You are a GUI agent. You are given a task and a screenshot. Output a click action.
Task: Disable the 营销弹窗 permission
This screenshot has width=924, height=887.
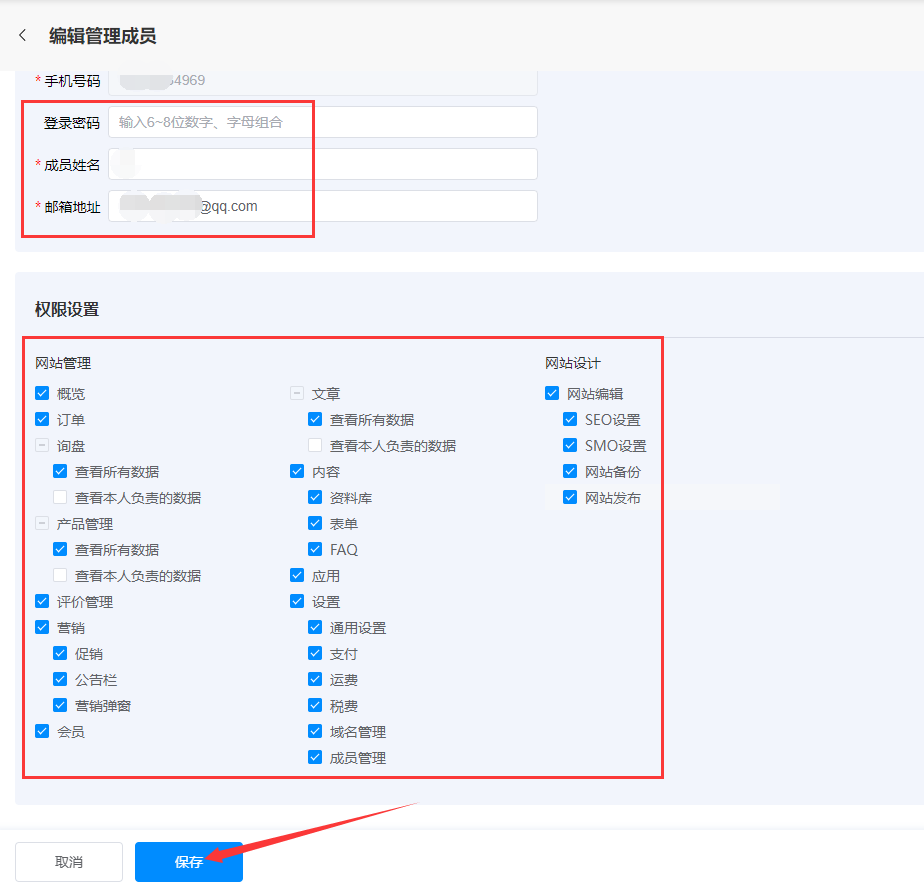point(60,706)
